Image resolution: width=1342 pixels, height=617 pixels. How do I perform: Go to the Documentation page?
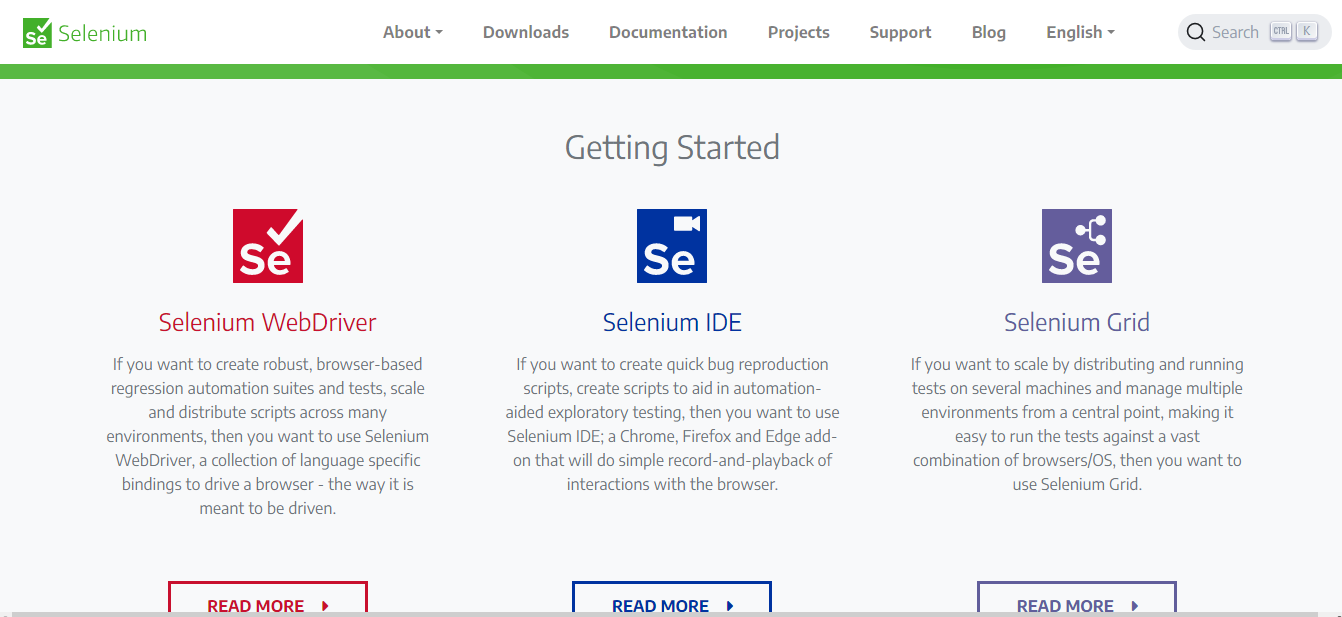668,32
